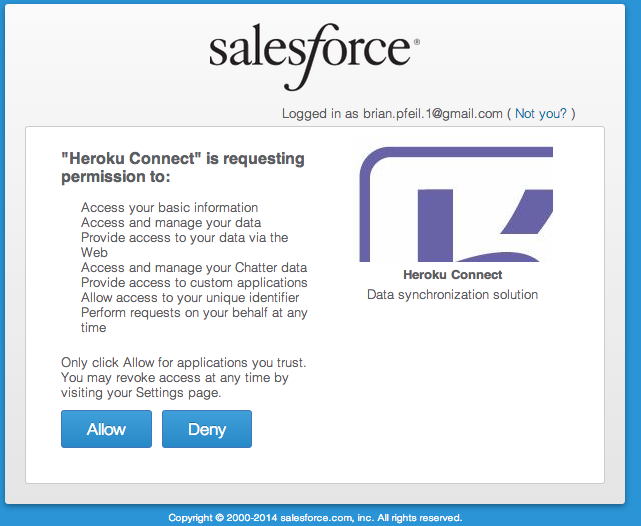Click "Provide access to your data via the Web"
The height and width of the screenshot is (526, 641).
click(184, 245)
